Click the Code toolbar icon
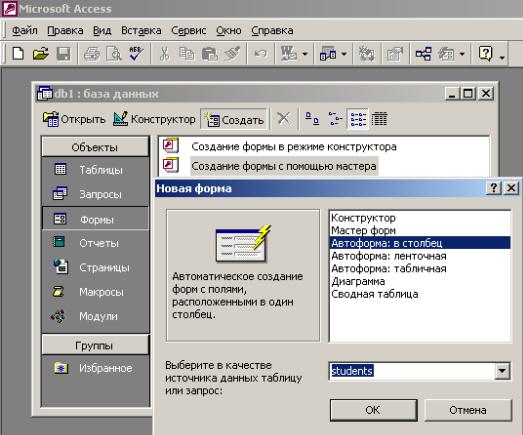The image size is (523, 435). (x=366, y=53)
